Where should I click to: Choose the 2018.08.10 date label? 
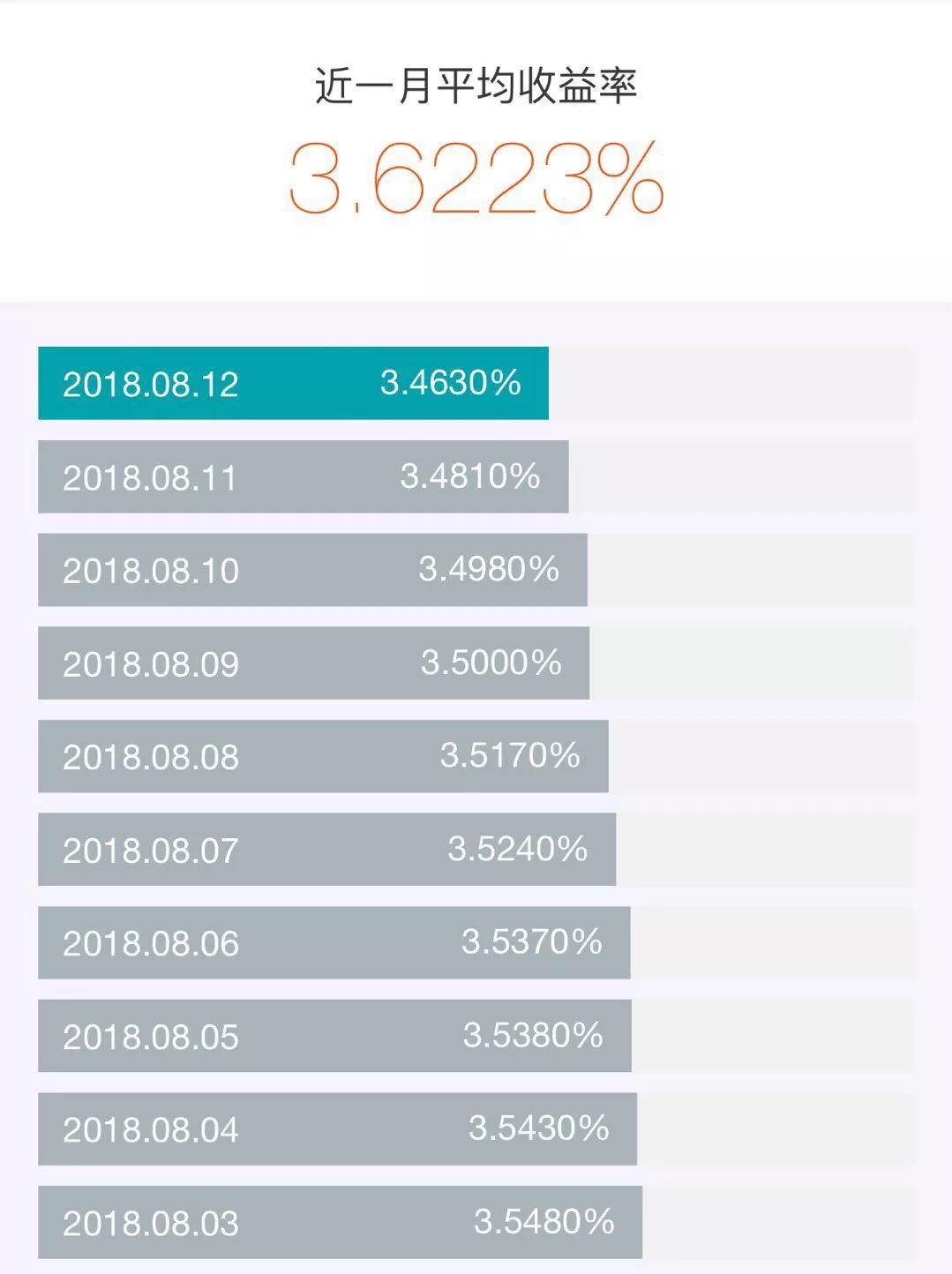151,571
